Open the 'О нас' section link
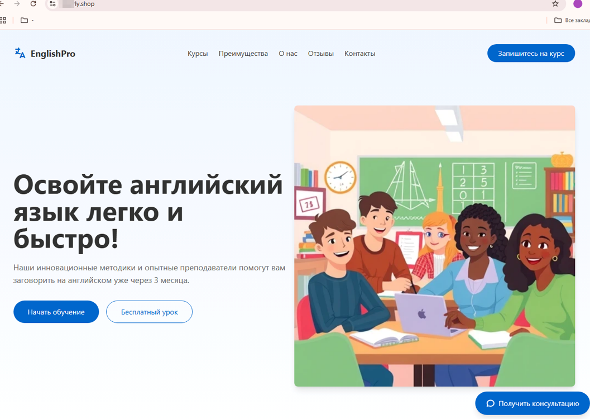The width and height of the screenshot is (590, 419). pos(288,53)
